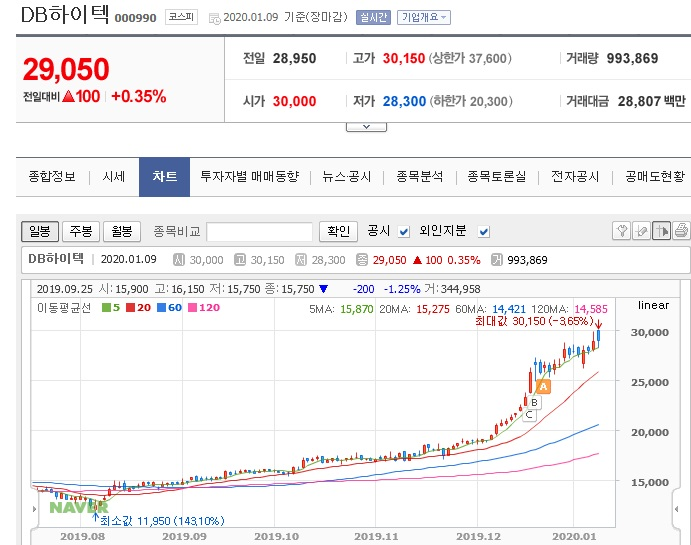This screenshot has height=545, width=691.
Task: Open the 전자공시 tab
Action: 575,177
